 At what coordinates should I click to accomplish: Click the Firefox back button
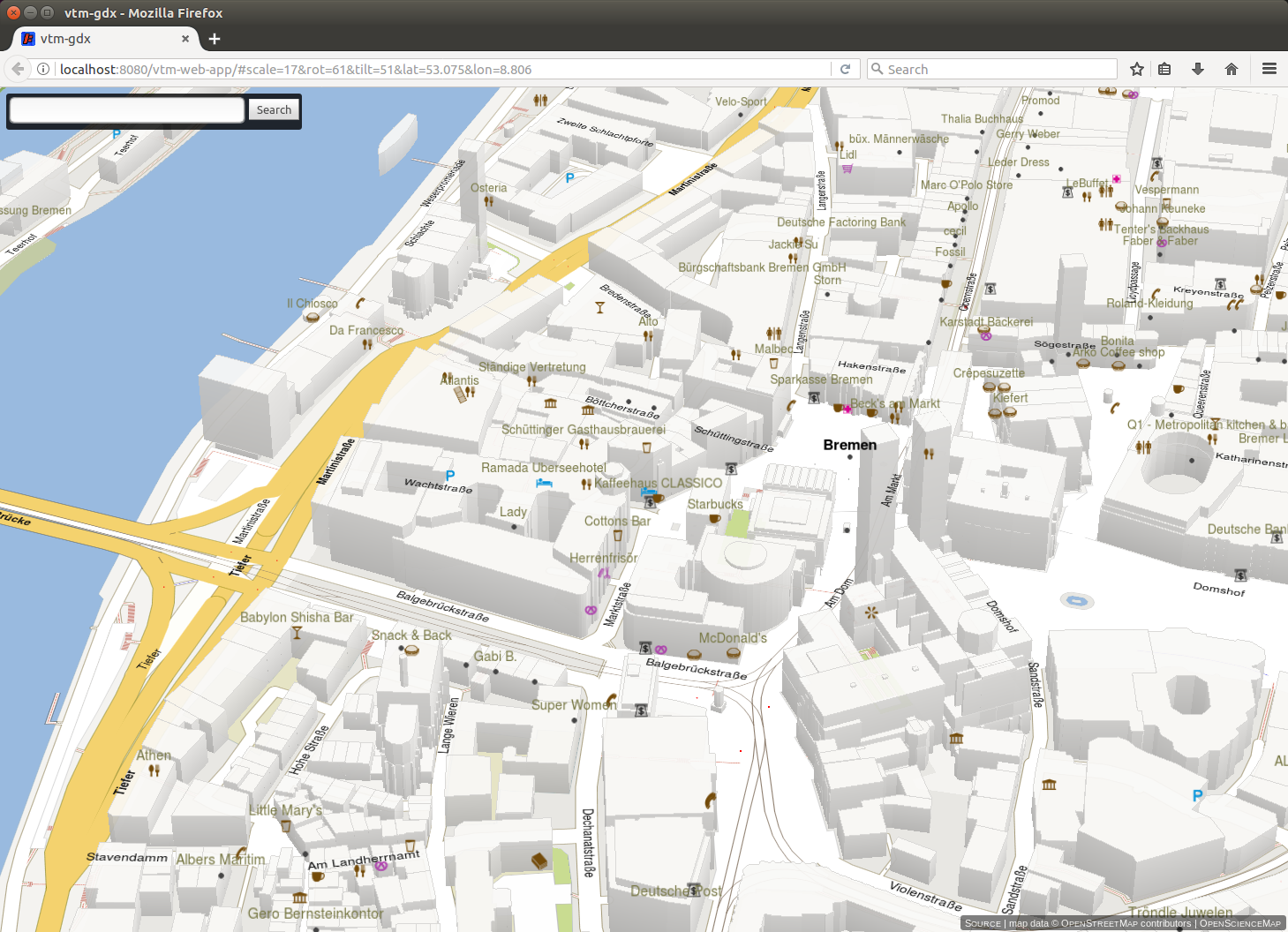pos(18,69)
